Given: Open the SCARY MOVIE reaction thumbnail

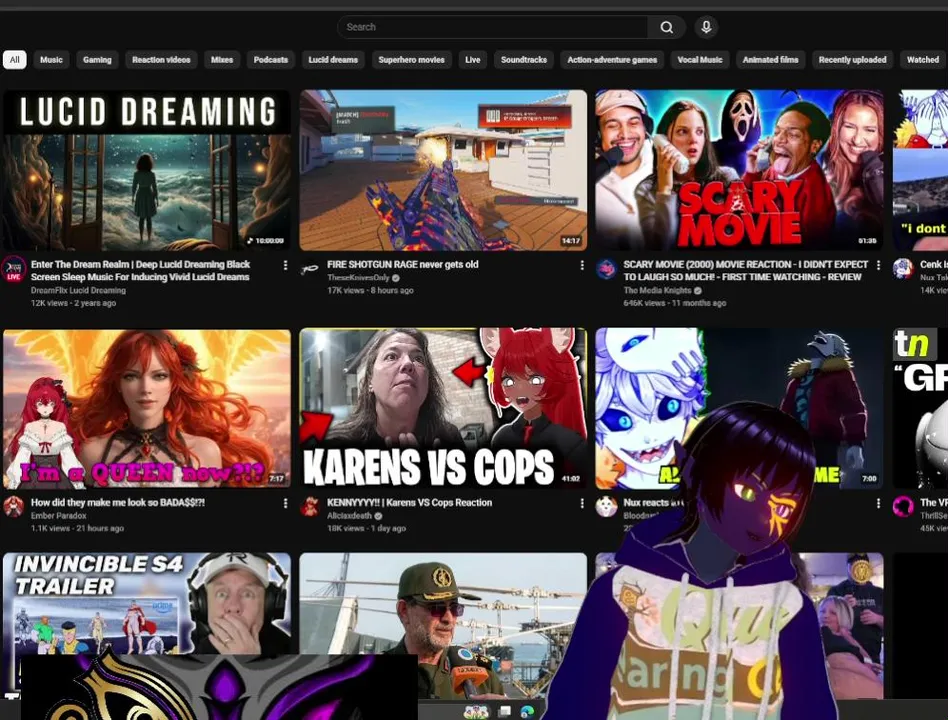Looking at the screenshot, I should pyautogui.click(x=739, y=170).
